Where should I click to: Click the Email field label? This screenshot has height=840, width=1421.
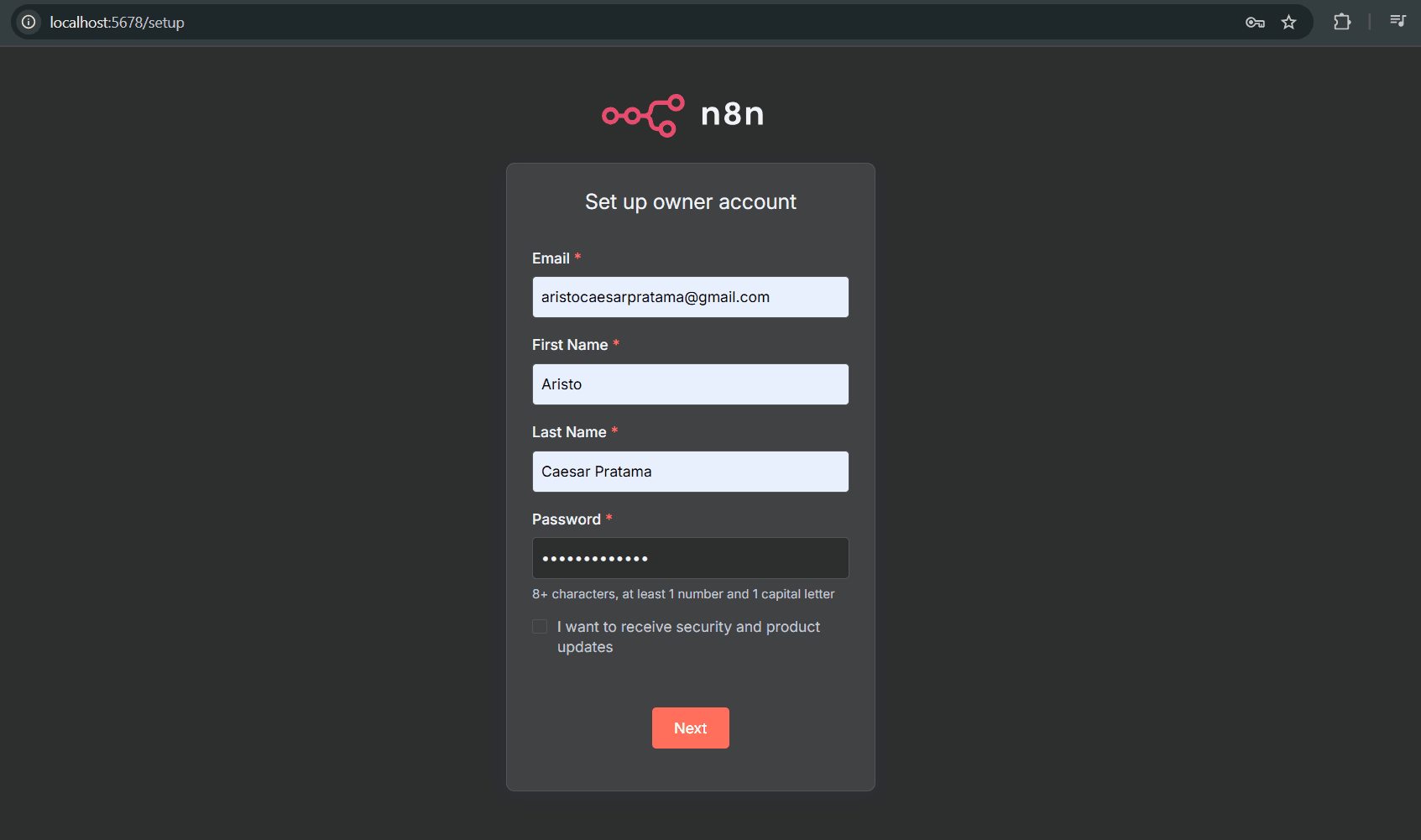click(x=550, y=258)
